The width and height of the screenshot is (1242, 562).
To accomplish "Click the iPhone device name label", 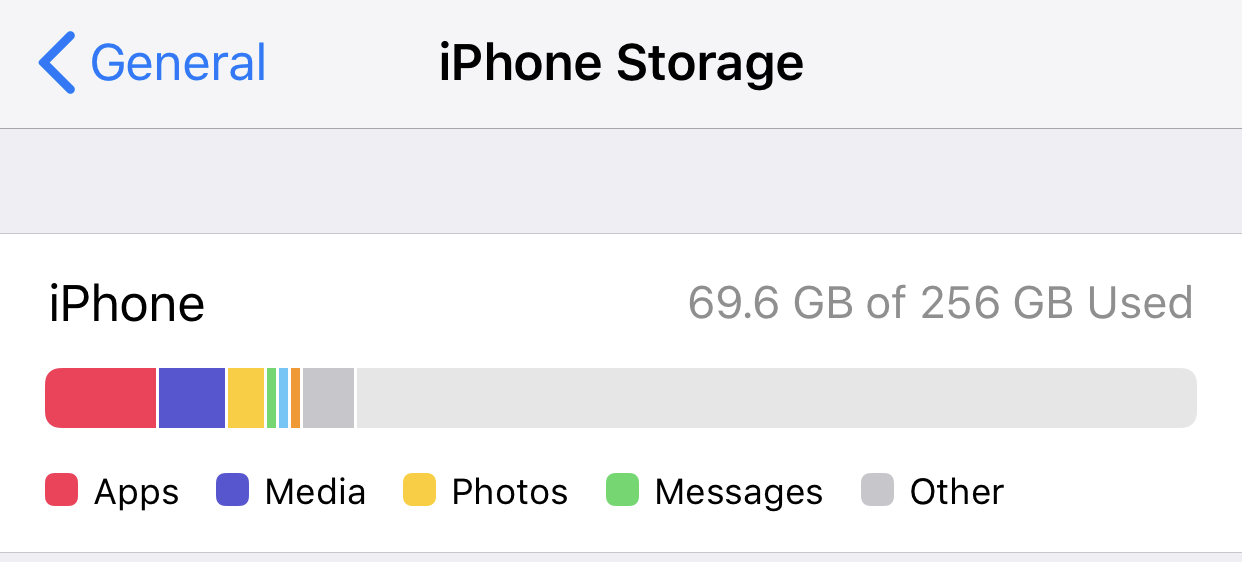I will pos(127,303).
